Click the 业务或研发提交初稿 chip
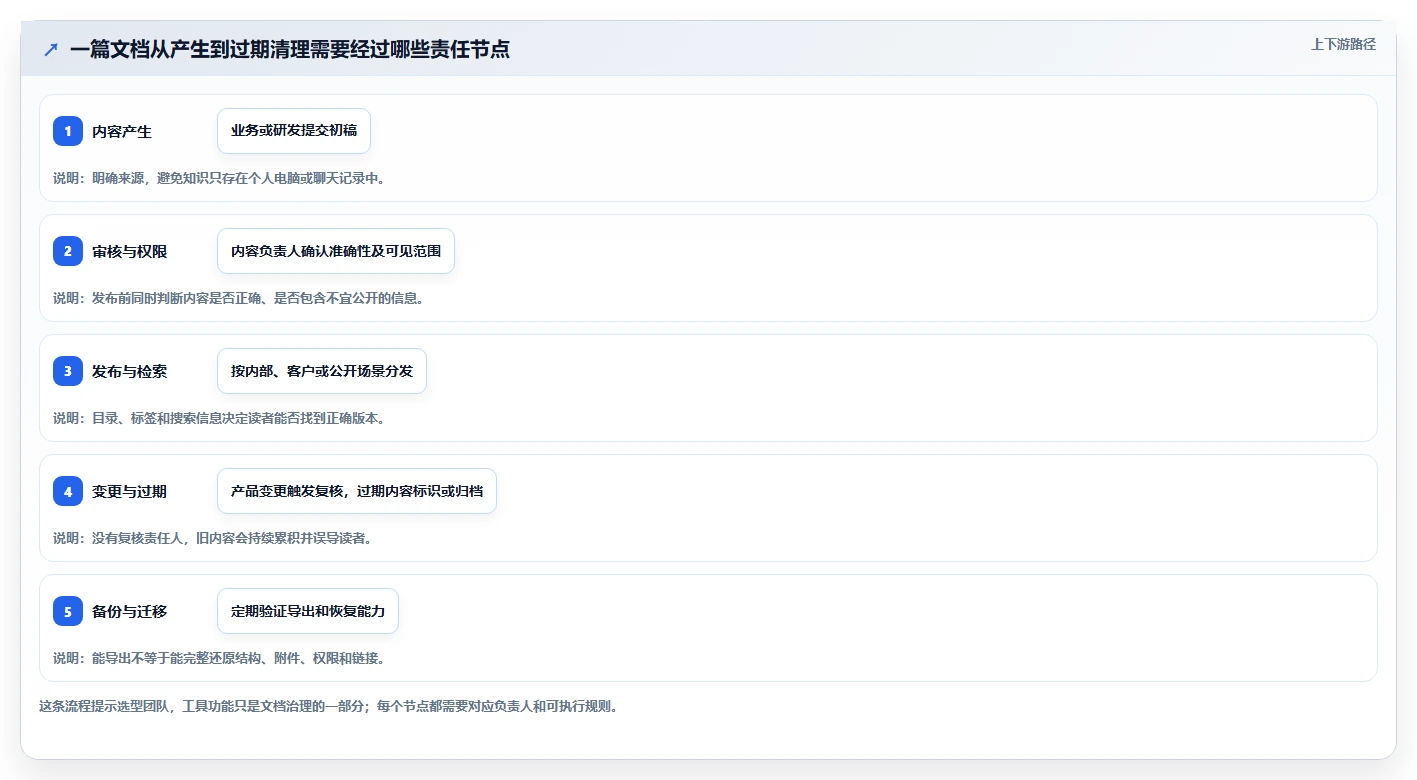 tap(294, 131)
